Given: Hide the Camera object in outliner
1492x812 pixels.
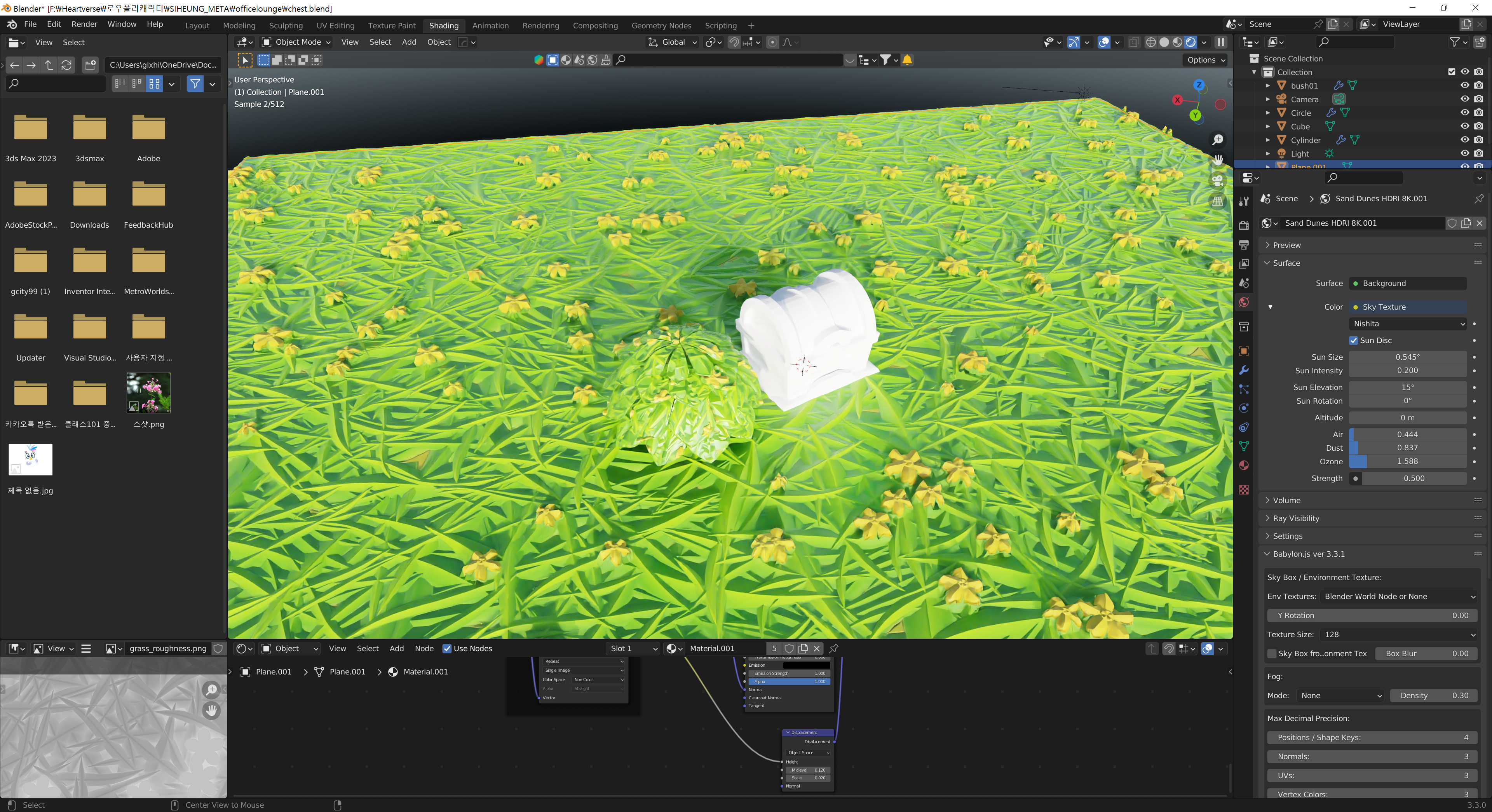Looking at the screenshot, I should (x=1464, y=99).
